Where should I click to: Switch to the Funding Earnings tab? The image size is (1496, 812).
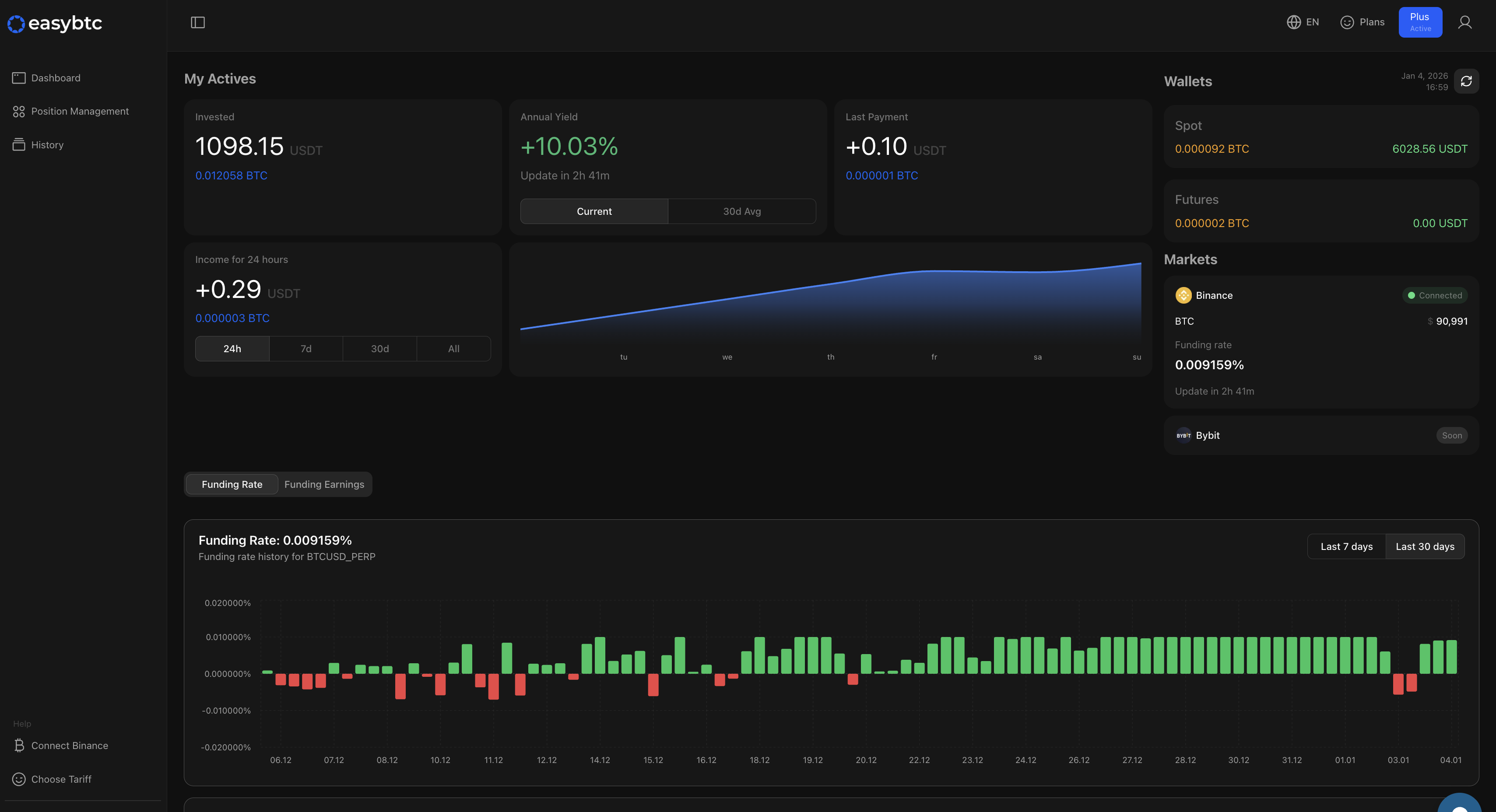[x=324, y=484]
